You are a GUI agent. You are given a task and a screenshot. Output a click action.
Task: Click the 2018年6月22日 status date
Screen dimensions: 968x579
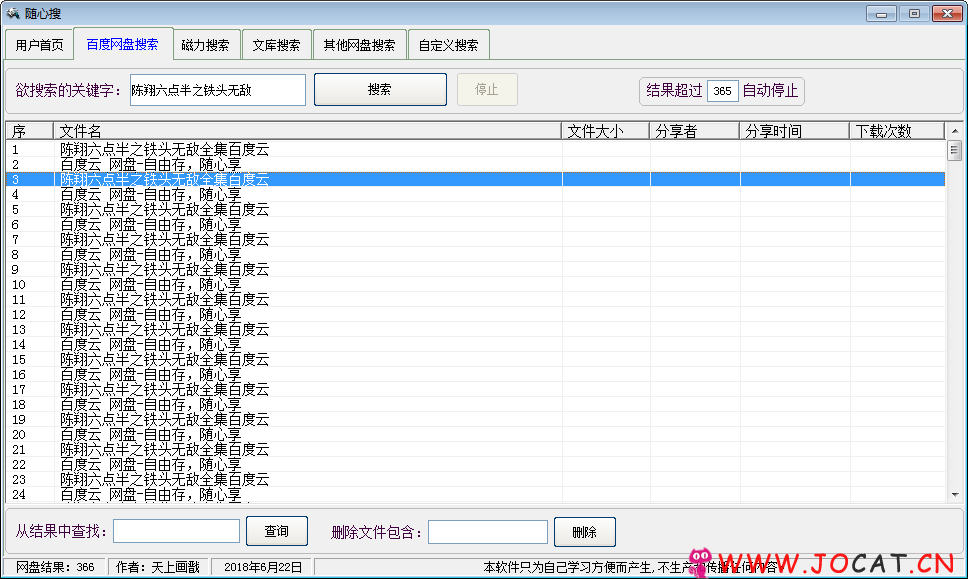click(x=263, y=567)
